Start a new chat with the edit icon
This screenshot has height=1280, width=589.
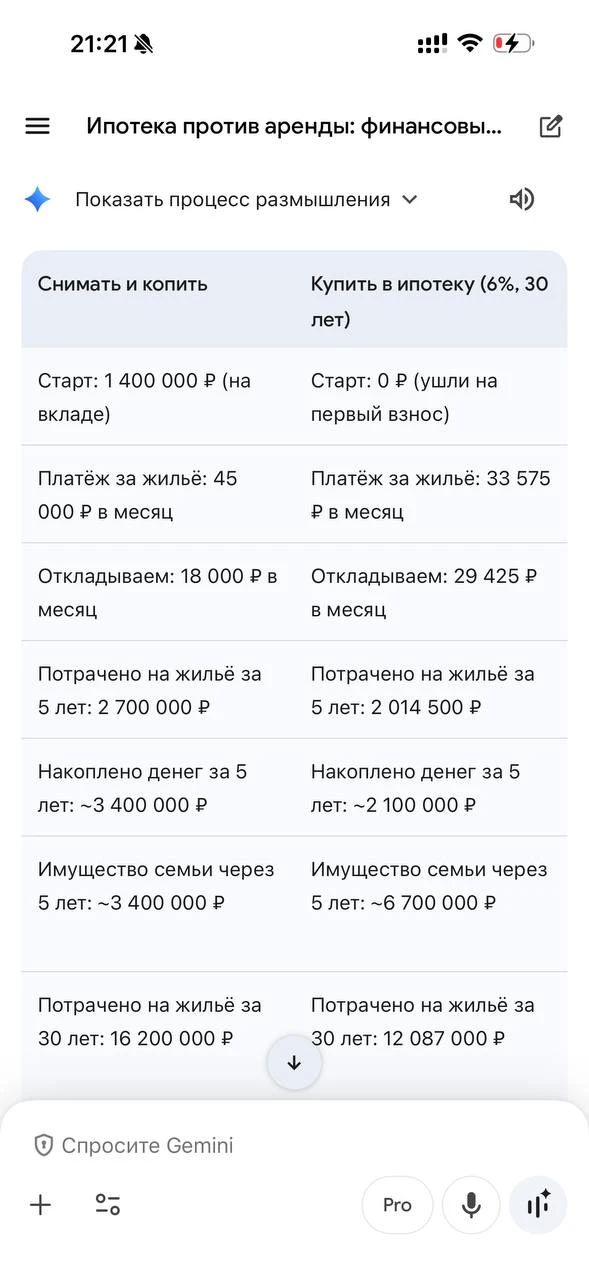[x=550, y=126]
